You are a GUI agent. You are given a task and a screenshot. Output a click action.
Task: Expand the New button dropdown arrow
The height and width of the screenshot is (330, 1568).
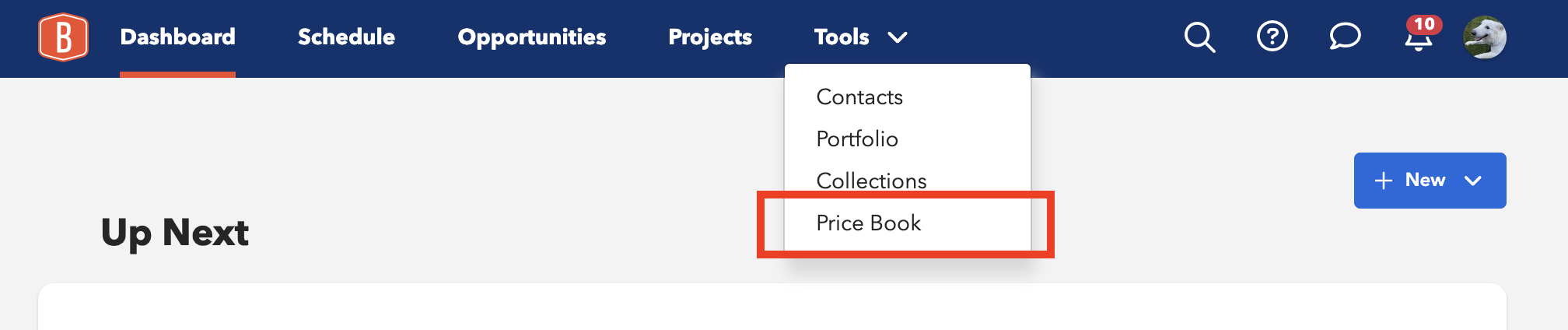coord(1472,181)
